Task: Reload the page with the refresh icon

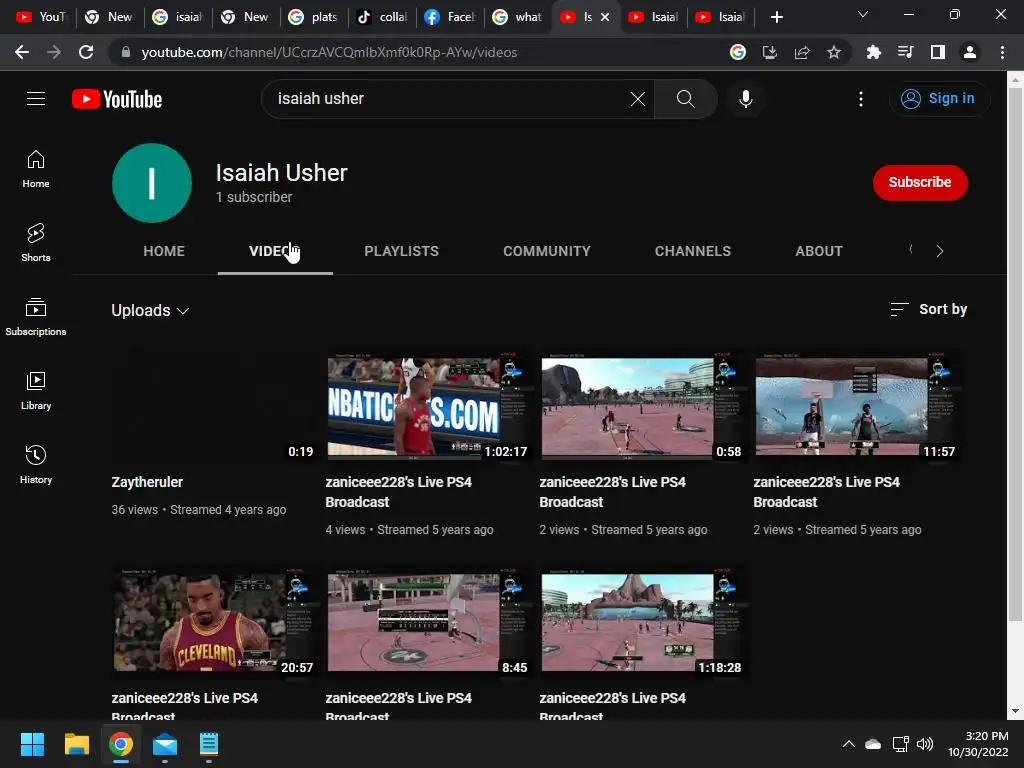Action: point(86,52)
